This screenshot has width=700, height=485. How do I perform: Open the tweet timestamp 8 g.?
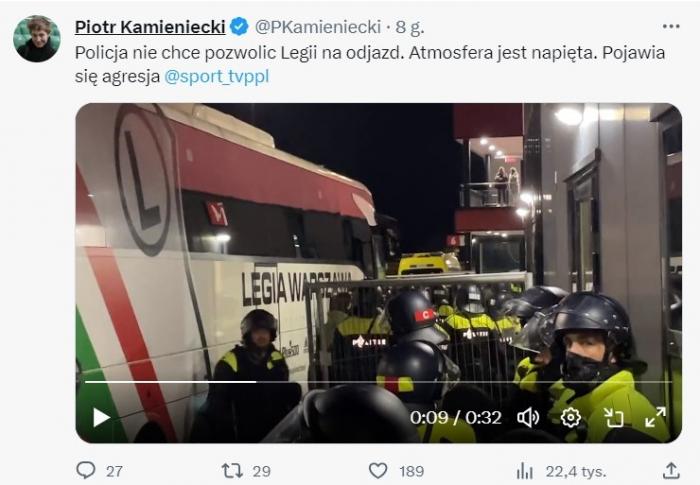tap(409, 27)
